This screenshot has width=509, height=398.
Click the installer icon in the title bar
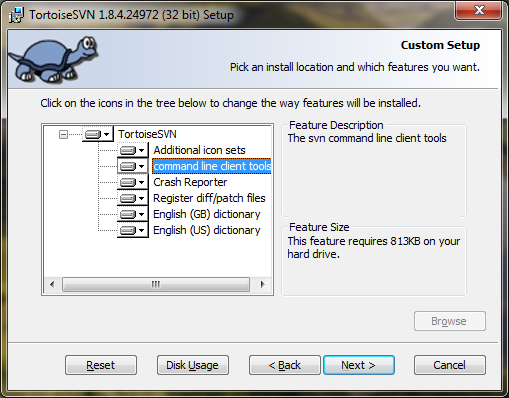[16, 15]
